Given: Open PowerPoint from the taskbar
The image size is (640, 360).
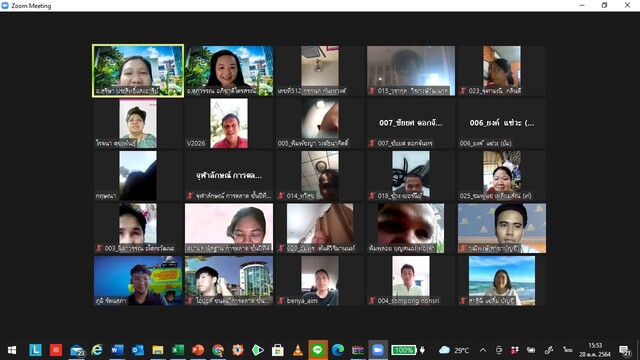Looking at the screenshot, I should pyautogui.click(x=198, y=350).
